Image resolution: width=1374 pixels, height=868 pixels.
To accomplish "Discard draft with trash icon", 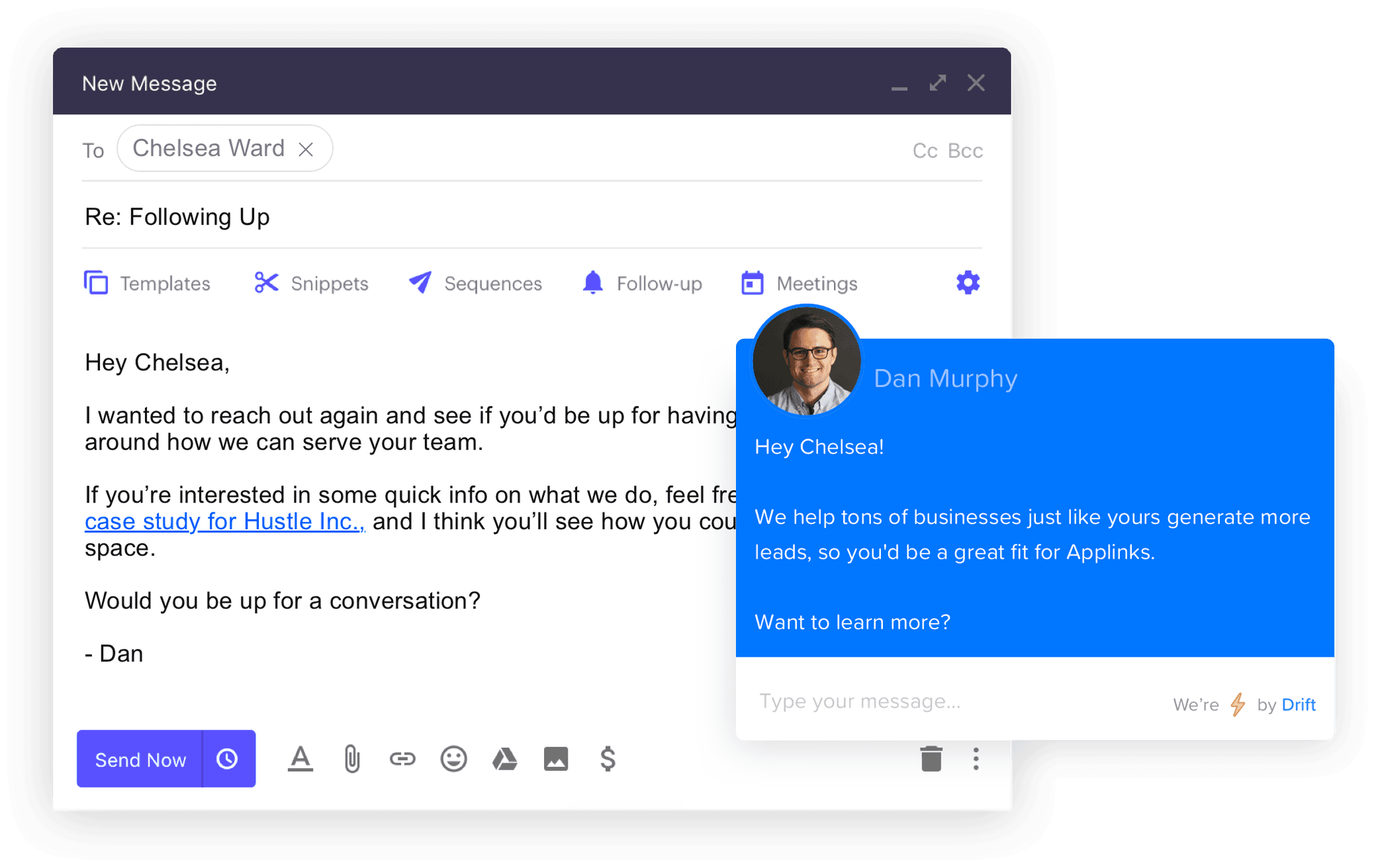I will tap(931, 759).
